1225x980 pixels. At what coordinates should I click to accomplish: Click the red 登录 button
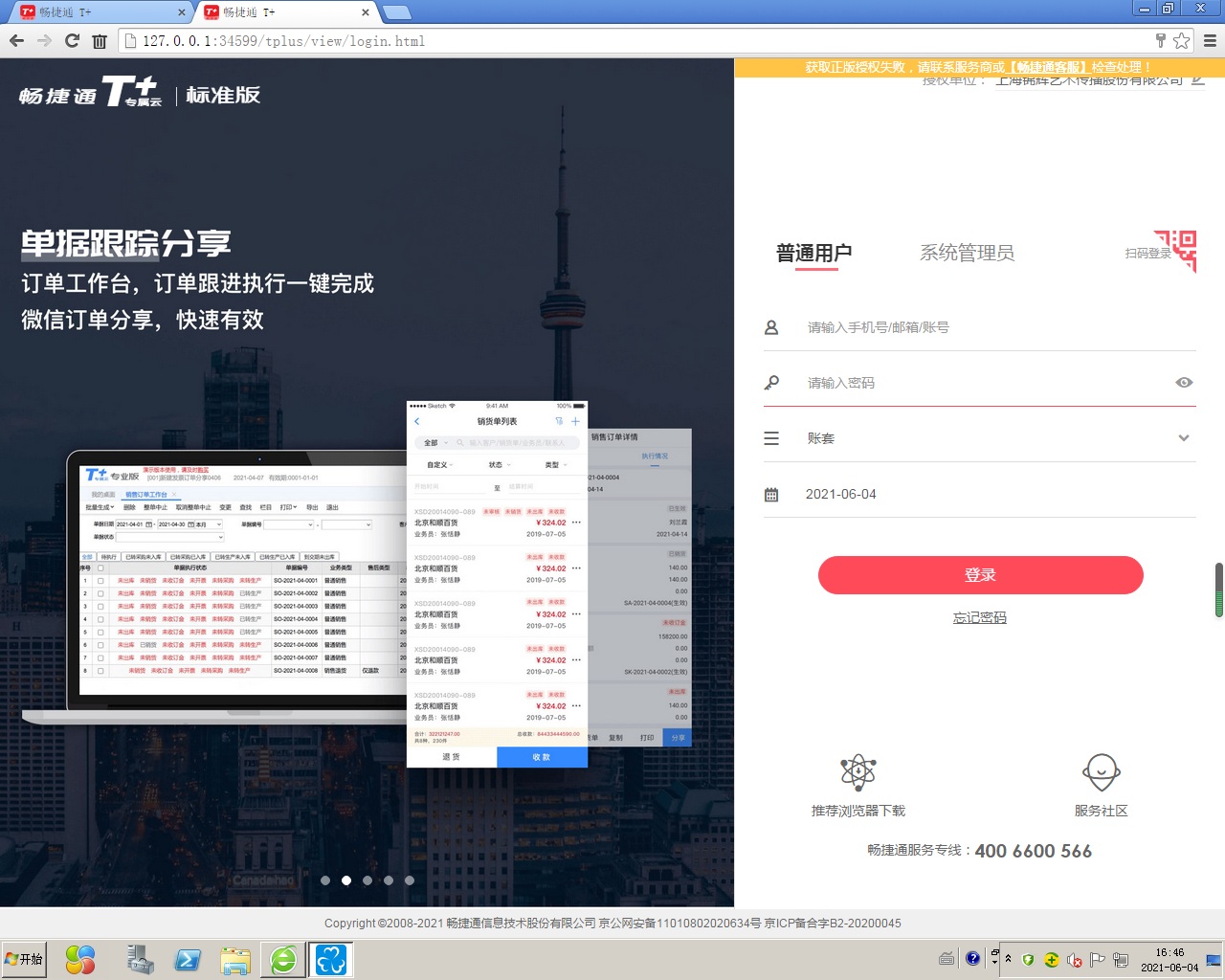click(x=980, y=575)
